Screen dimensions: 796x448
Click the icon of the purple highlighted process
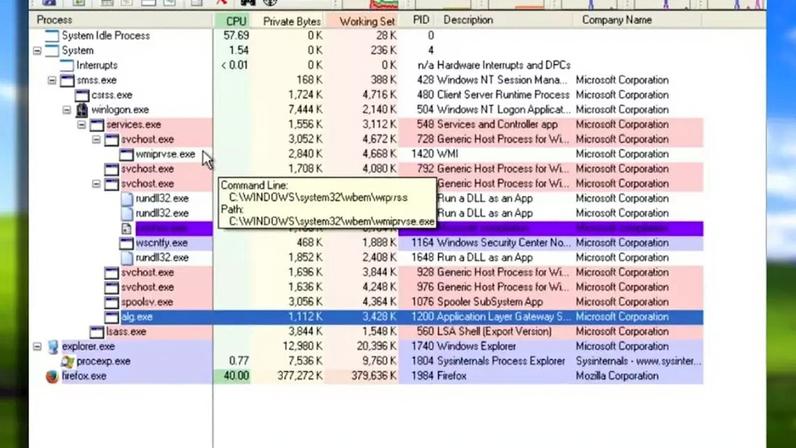tap(126, 229)
